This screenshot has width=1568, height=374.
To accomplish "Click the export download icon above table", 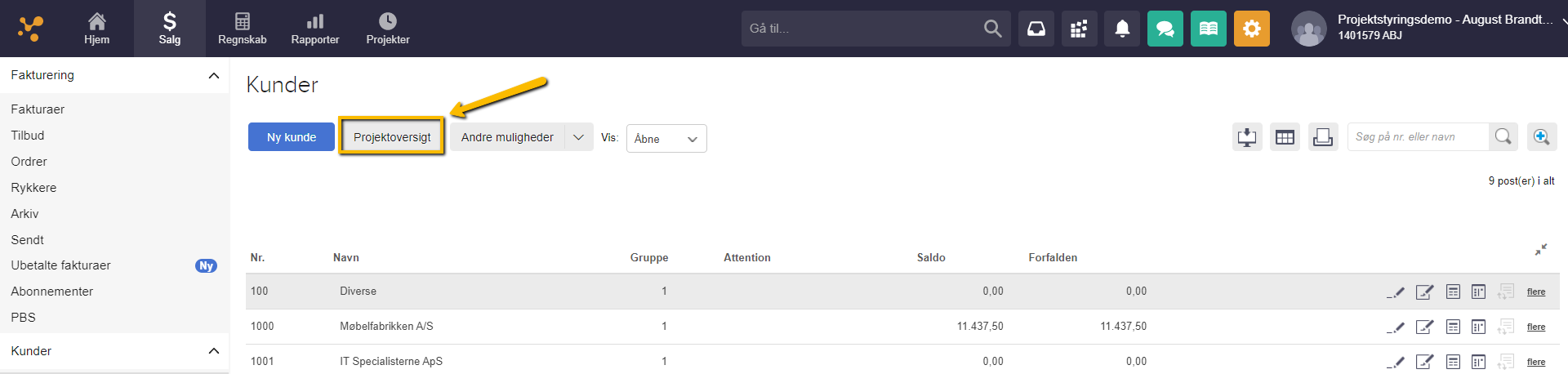I will [1247, 137].
